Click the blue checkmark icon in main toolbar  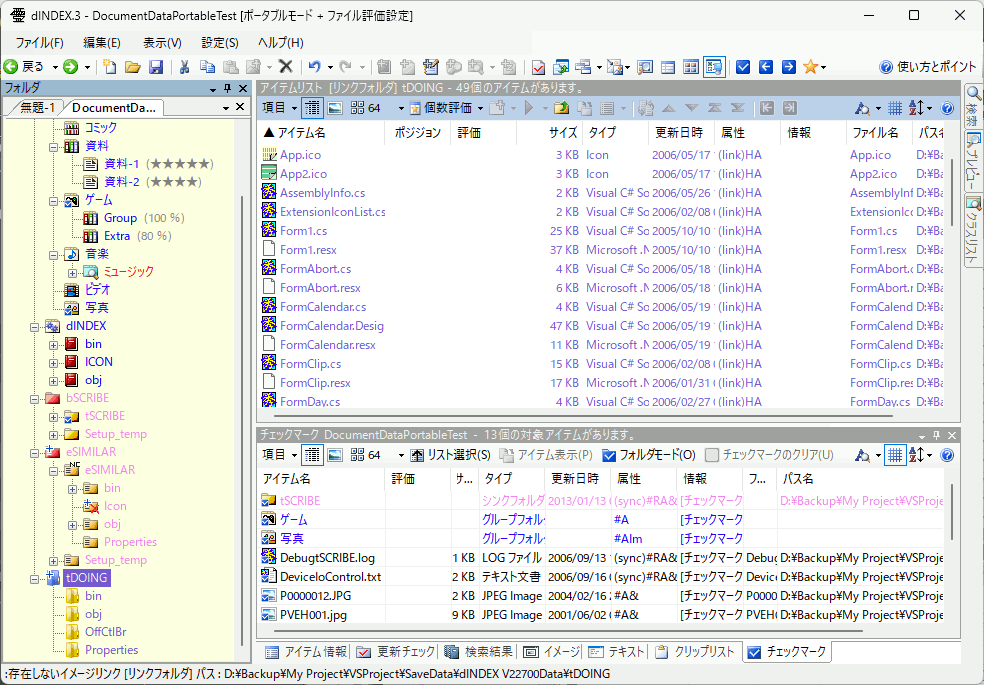click(743, 66)
